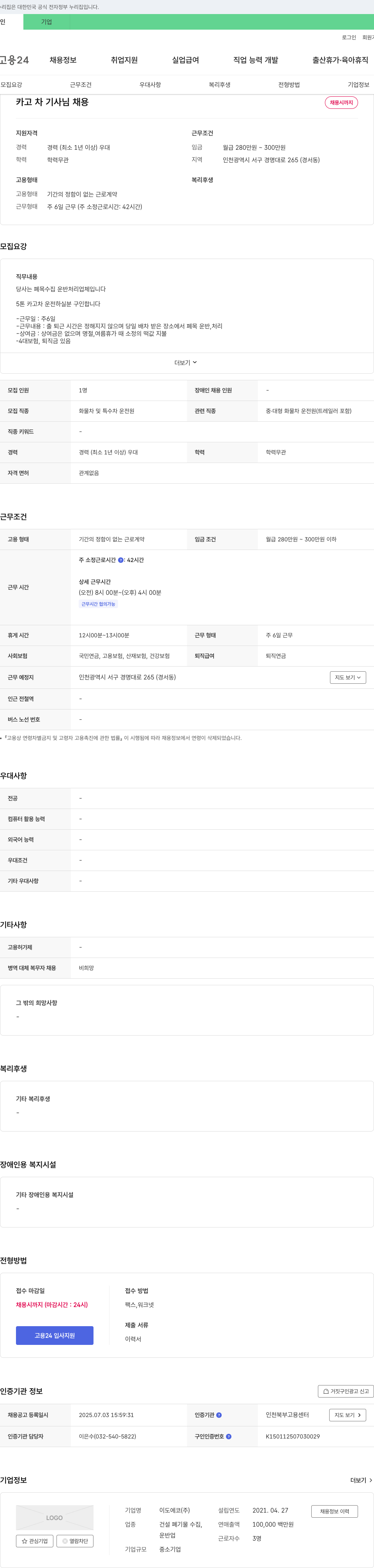
Task: Click break time 12시00분~13시00분
Action: coord(104,635)
